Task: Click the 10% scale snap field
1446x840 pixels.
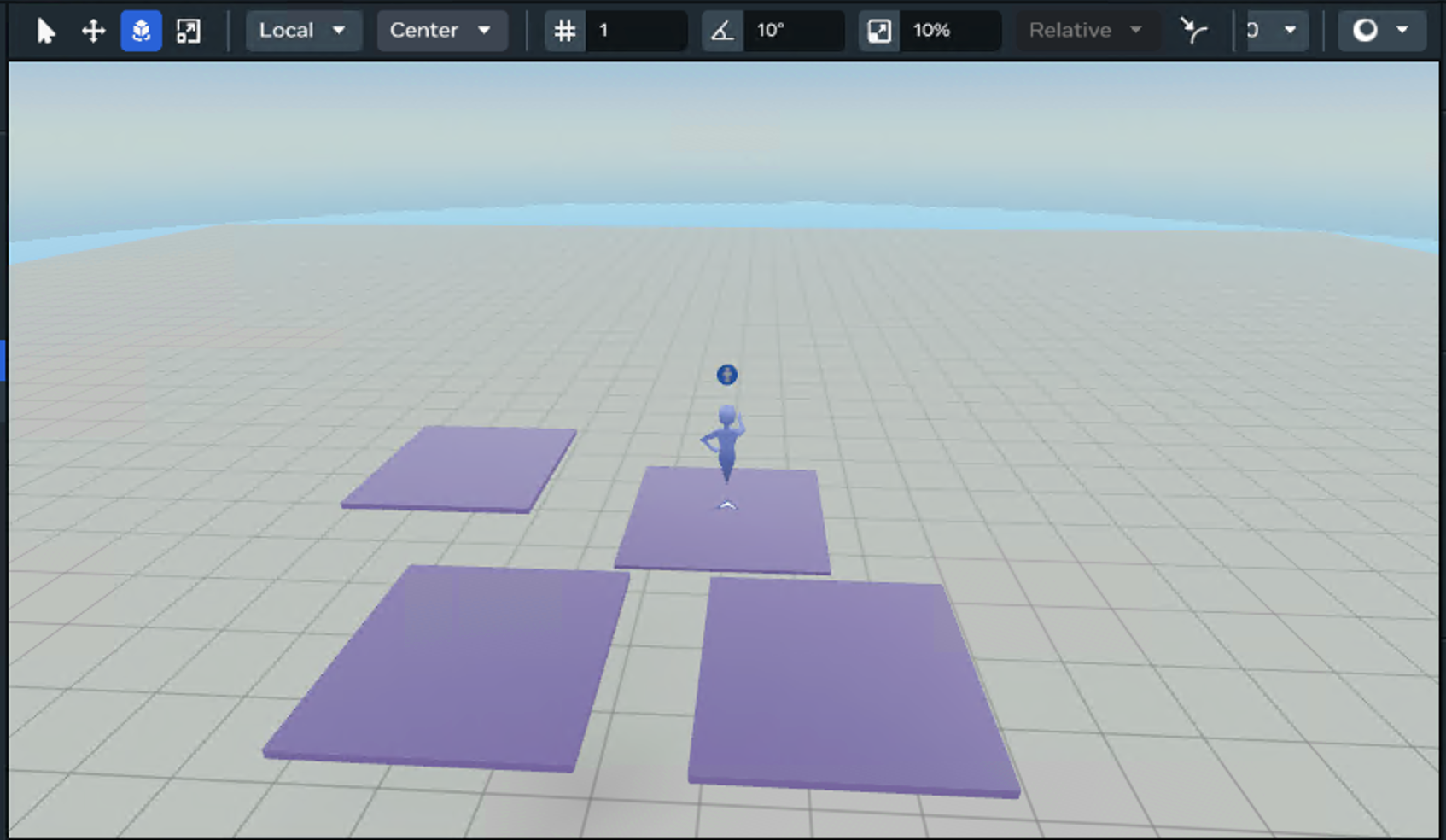Action: (x=951, y=31)
